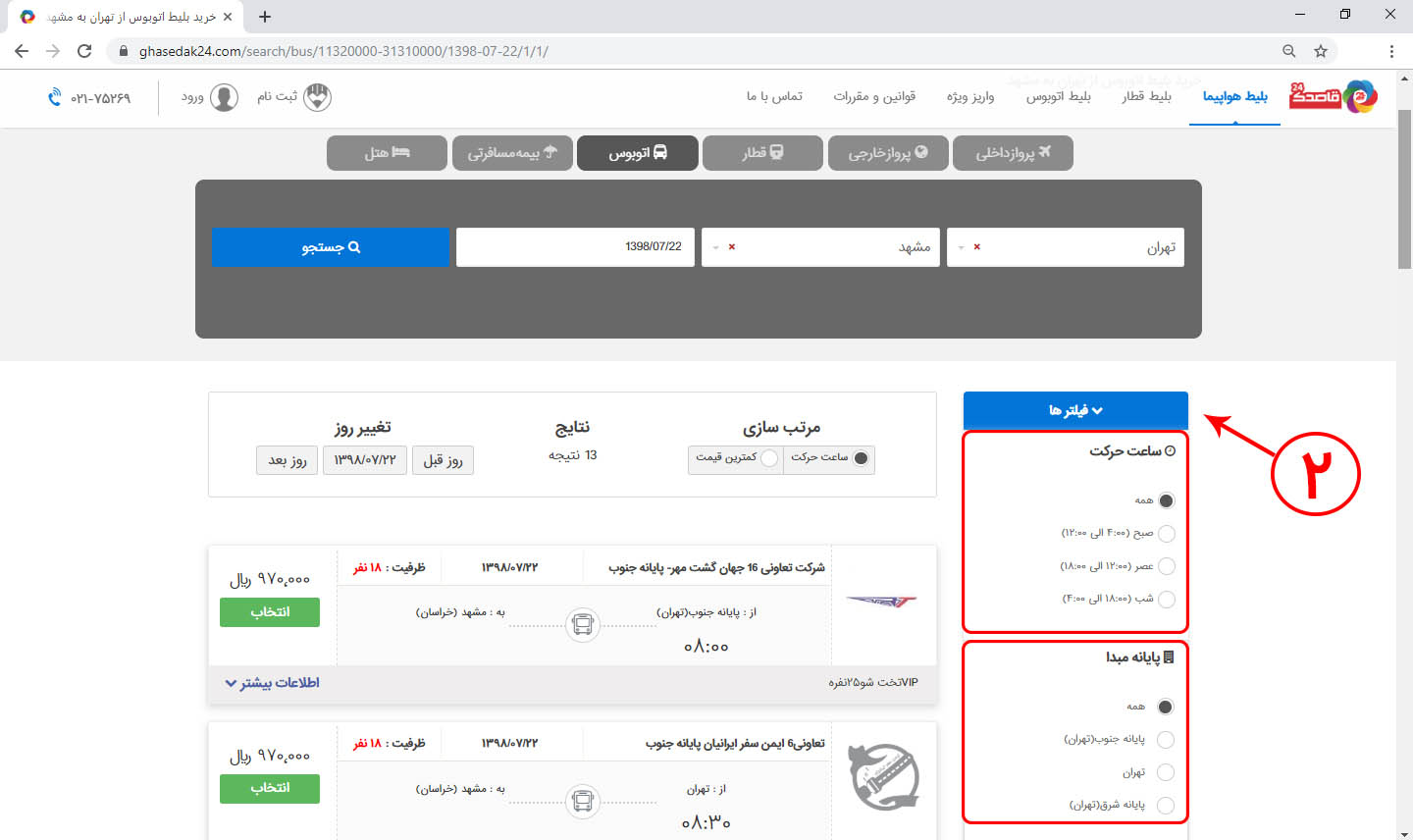Viewport: 1413px width, 840px height.
Task: Filter departures by night (شب)
Action: coord(1166,599)
